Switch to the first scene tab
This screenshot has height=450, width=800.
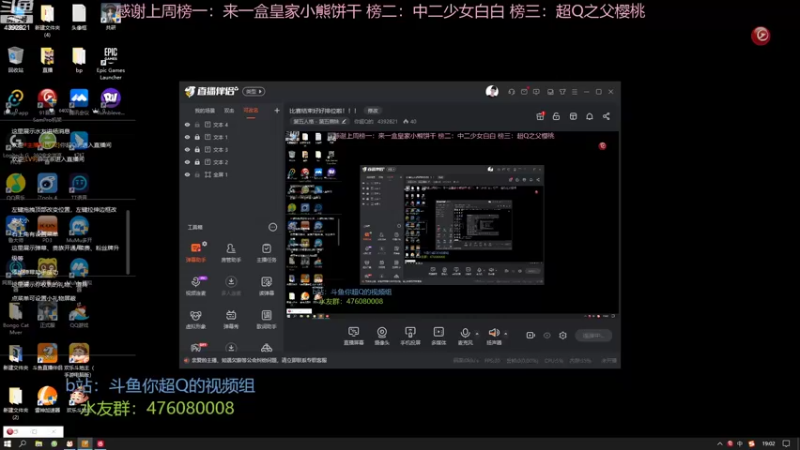coord(205,111)
